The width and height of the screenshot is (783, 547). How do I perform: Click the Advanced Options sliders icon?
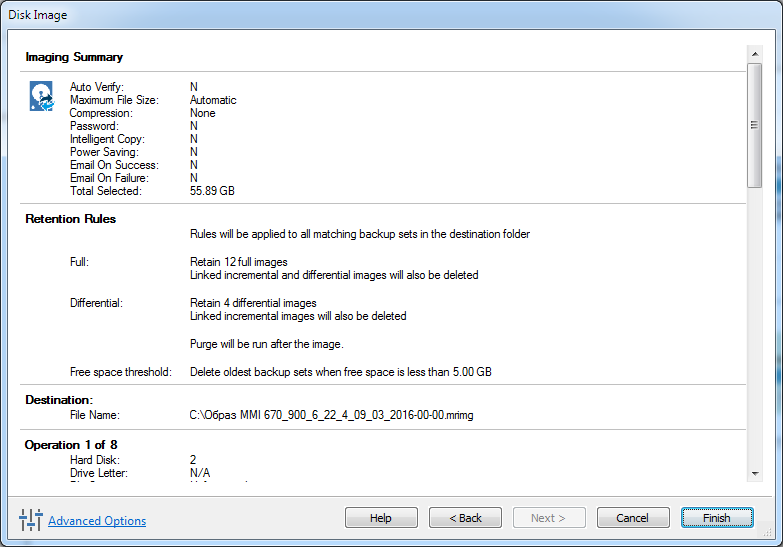pyautogui.click(x=29, y=520)
